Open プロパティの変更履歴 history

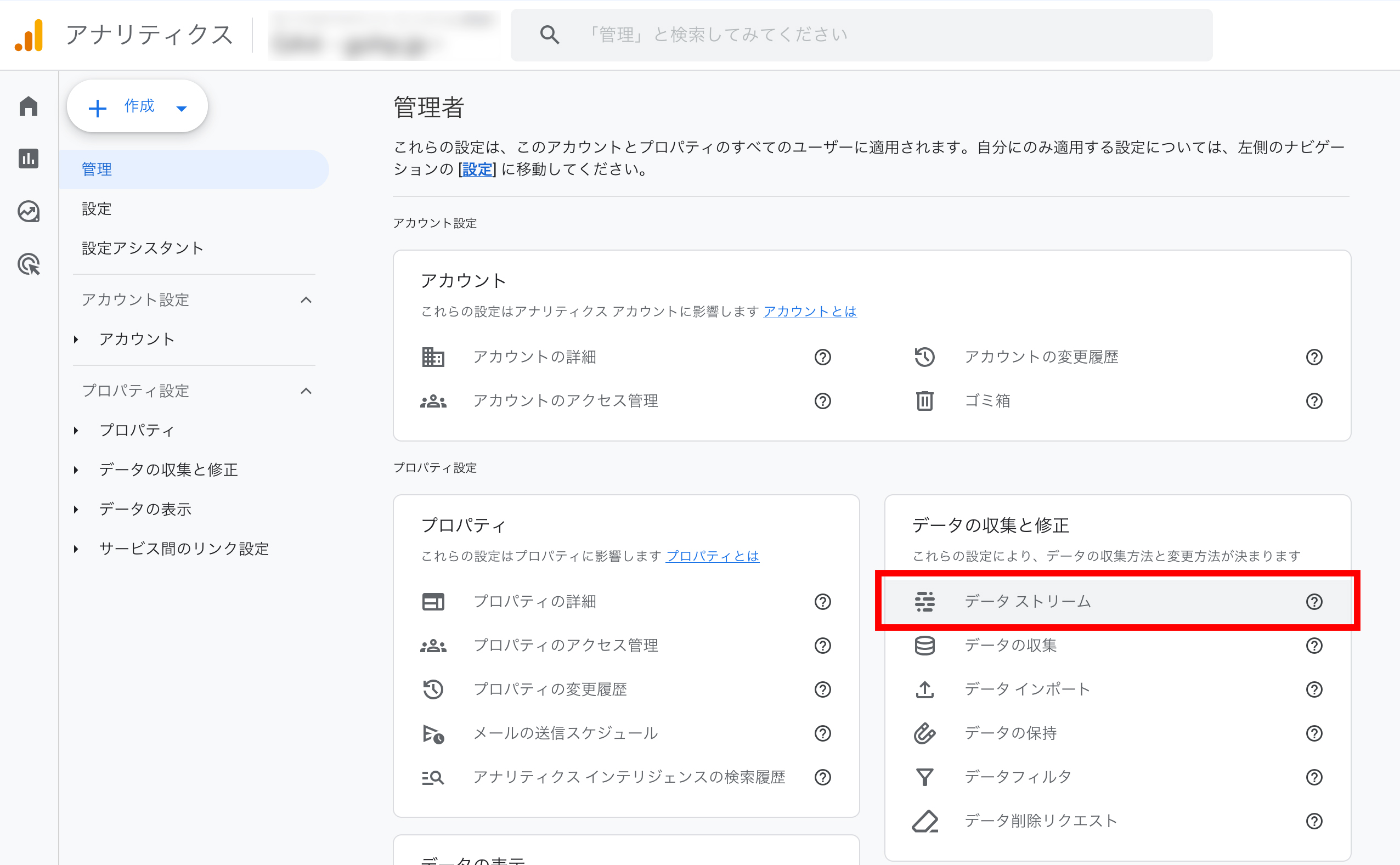pos(551,689)
